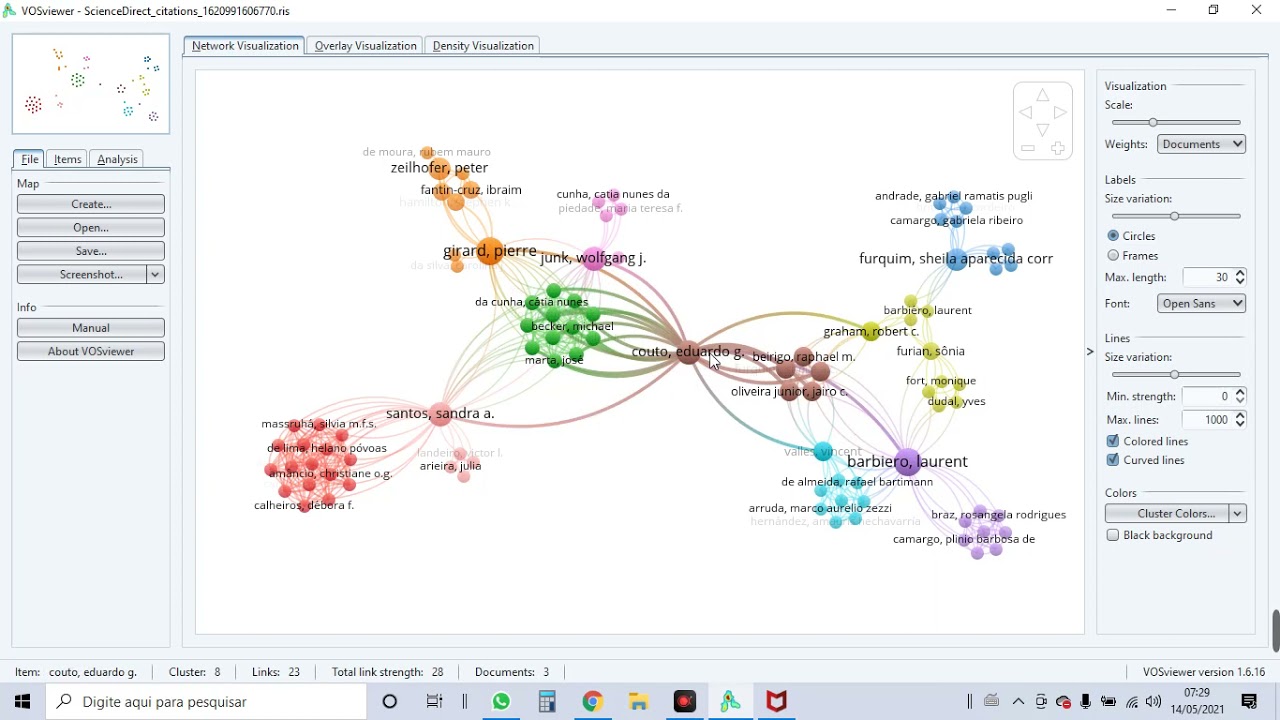The image size is (1280, 720).
Task: Click the Windows taskbar search box
Action: point(207,702)
